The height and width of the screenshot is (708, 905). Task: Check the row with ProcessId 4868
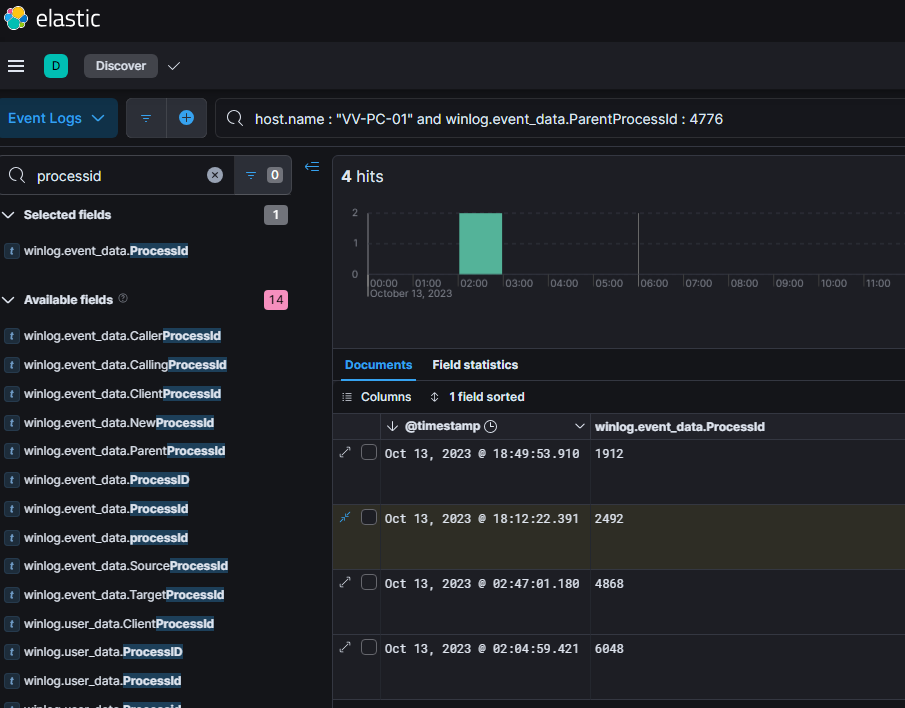coord(369,582)
